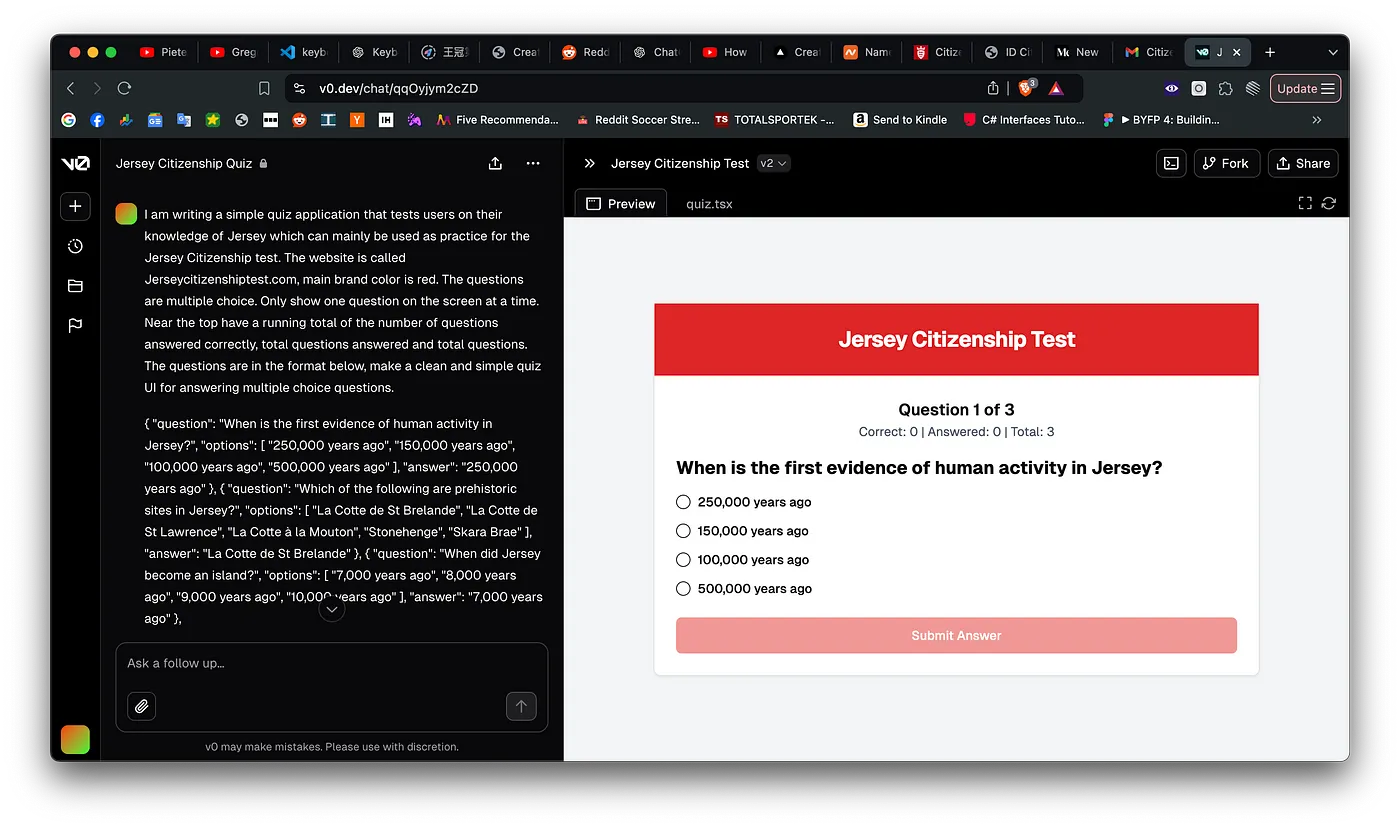The image size is (1400, 828).
Task: Open the browser extensions puzzle icon
Action: coord(1225,88)
